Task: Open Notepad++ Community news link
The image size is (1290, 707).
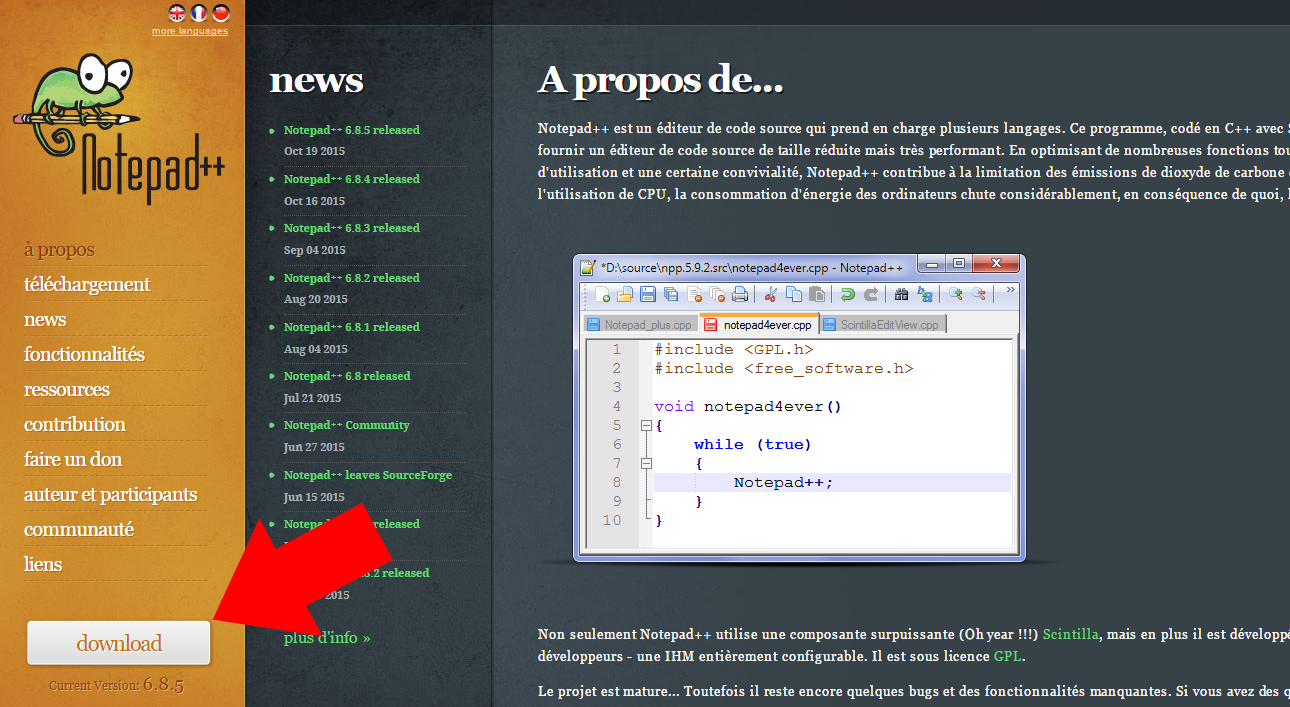Action: pyautogui.click(x=346, y=425)
